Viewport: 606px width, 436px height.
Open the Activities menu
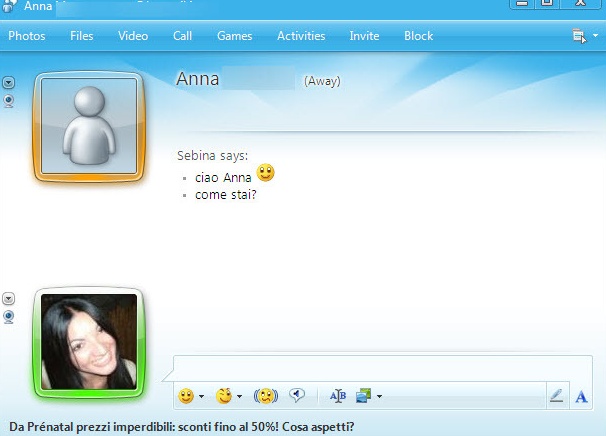301,36
